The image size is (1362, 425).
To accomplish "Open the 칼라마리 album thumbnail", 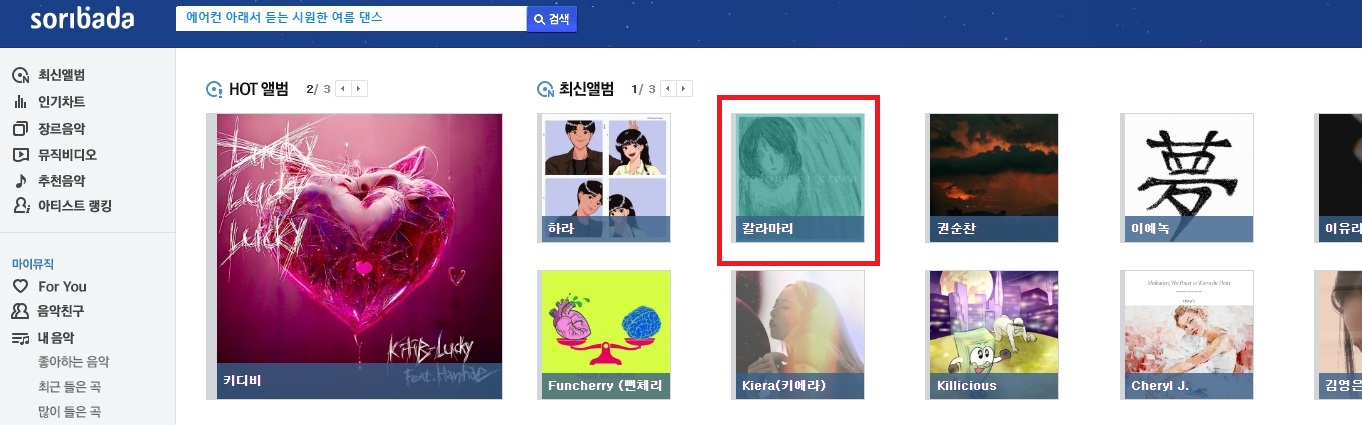I will [798, 178].
